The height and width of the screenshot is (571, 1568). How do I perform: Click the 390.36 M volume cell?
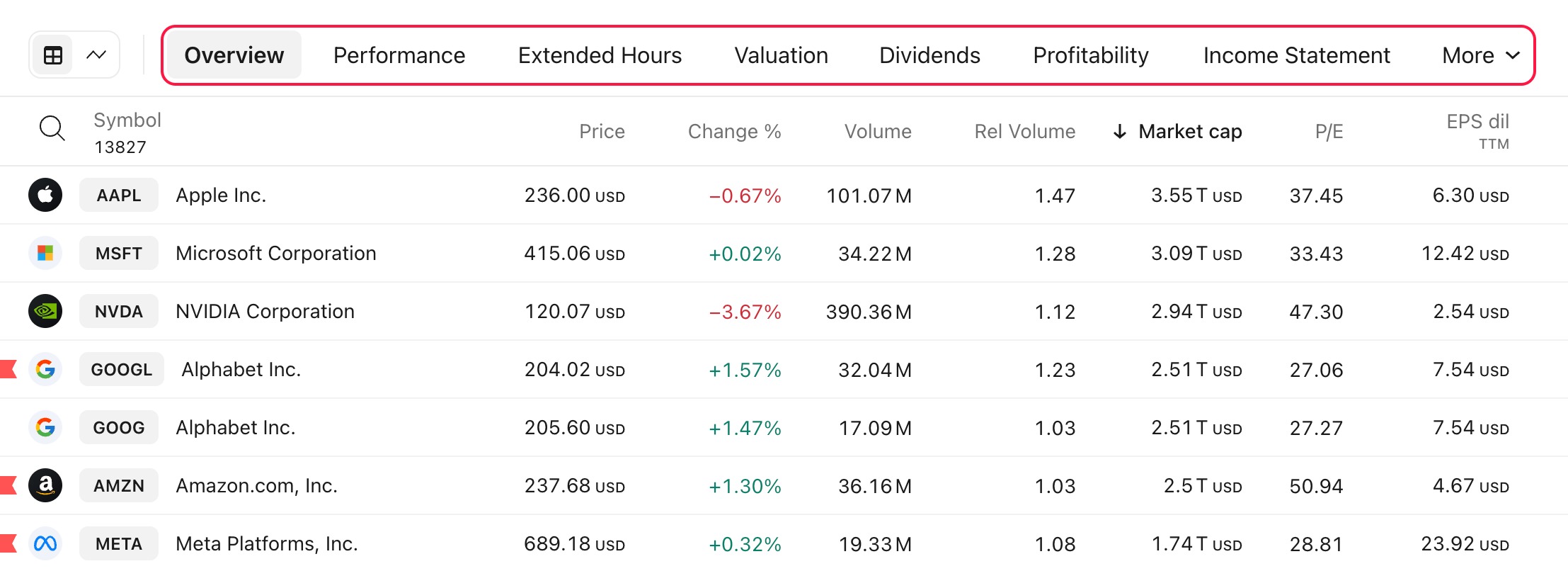pyautogui.click(x=869, y=312)
